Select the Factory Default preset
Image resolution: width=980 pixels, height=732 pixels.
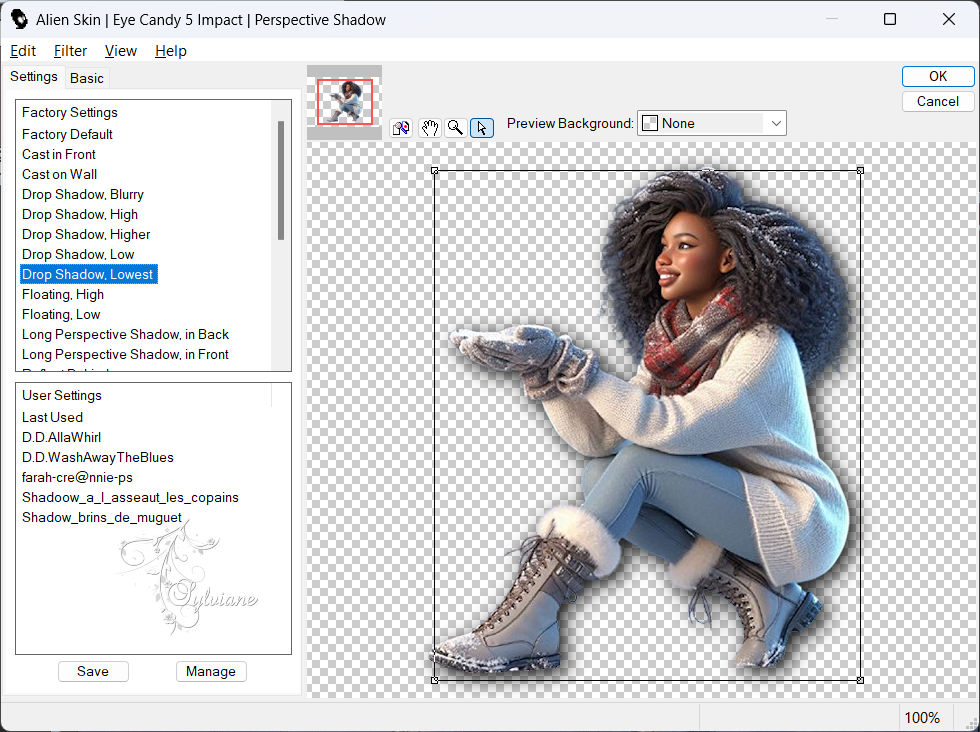point(68,134)
